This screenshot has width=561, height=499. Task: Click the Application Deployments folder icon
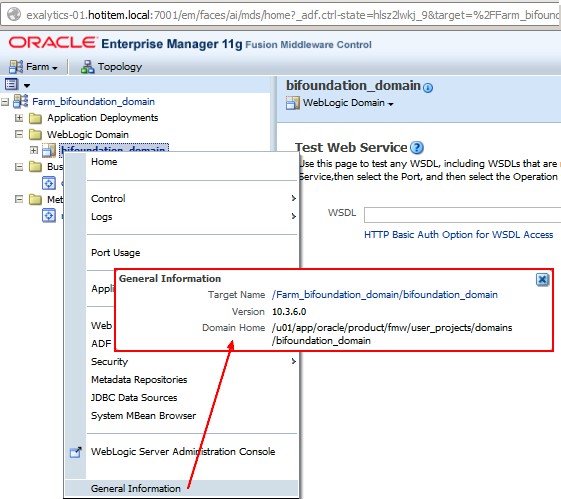point(35,118)
